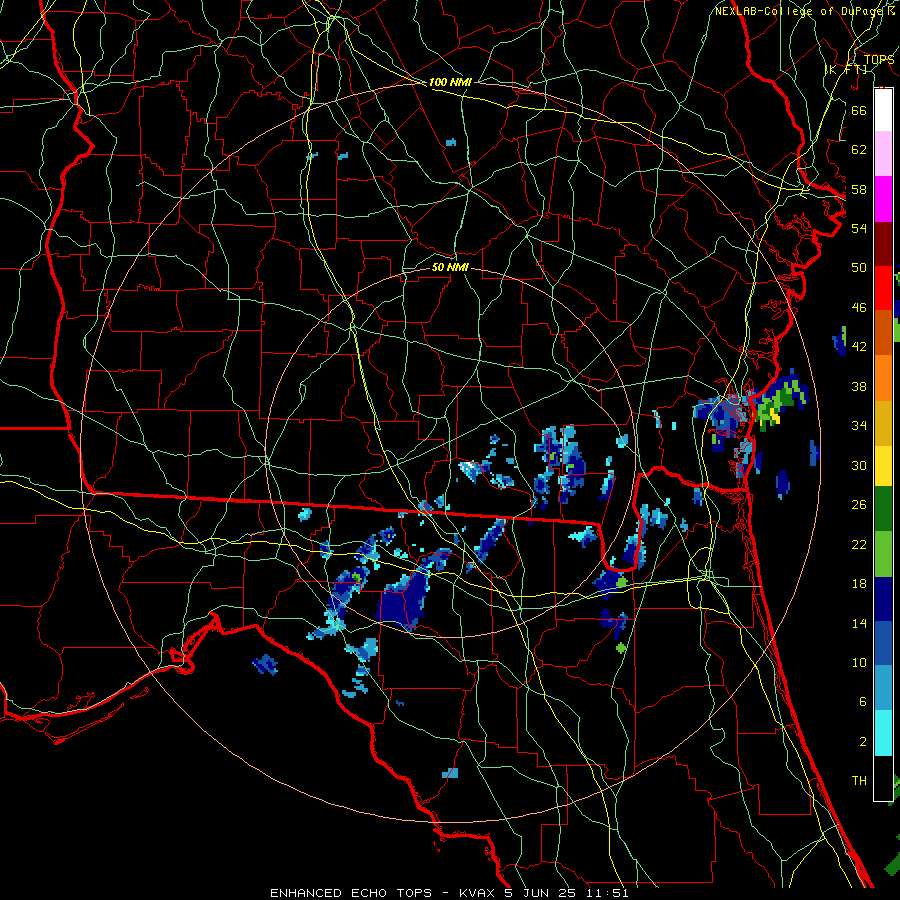Click the "100 NMI" range ring label

(450, 82)
